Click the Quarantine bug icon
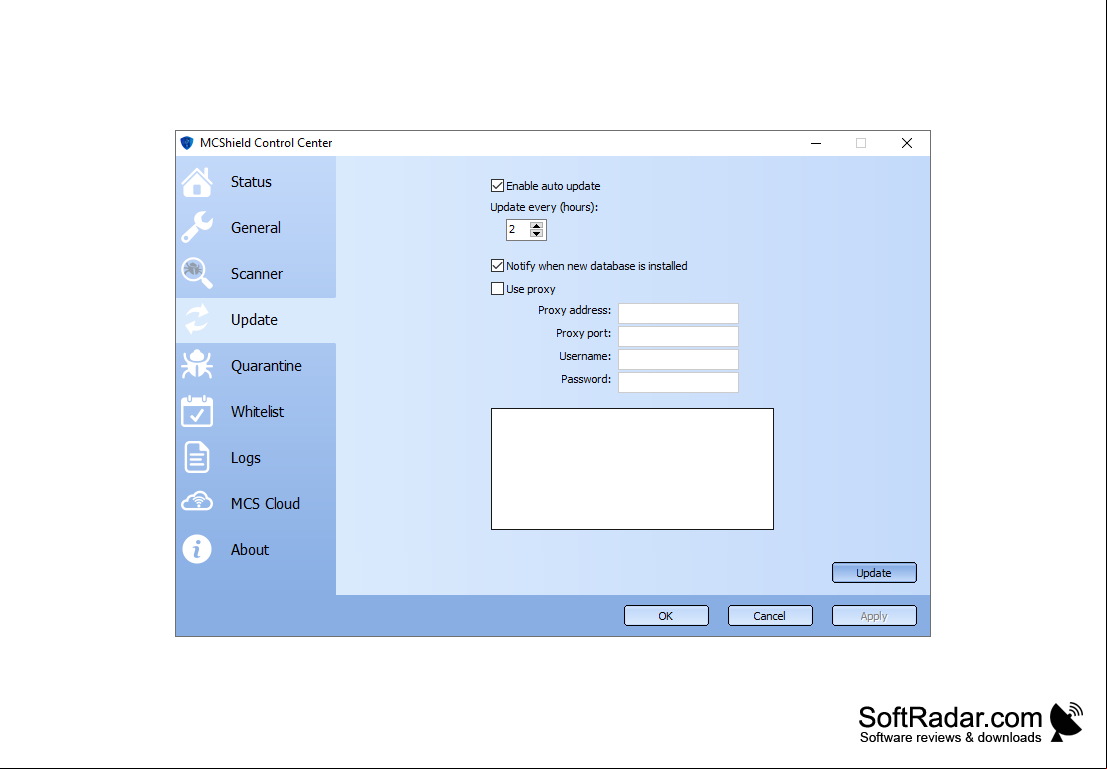The height and width of the screenshot is (769, 1107). (x=197, y=365)
